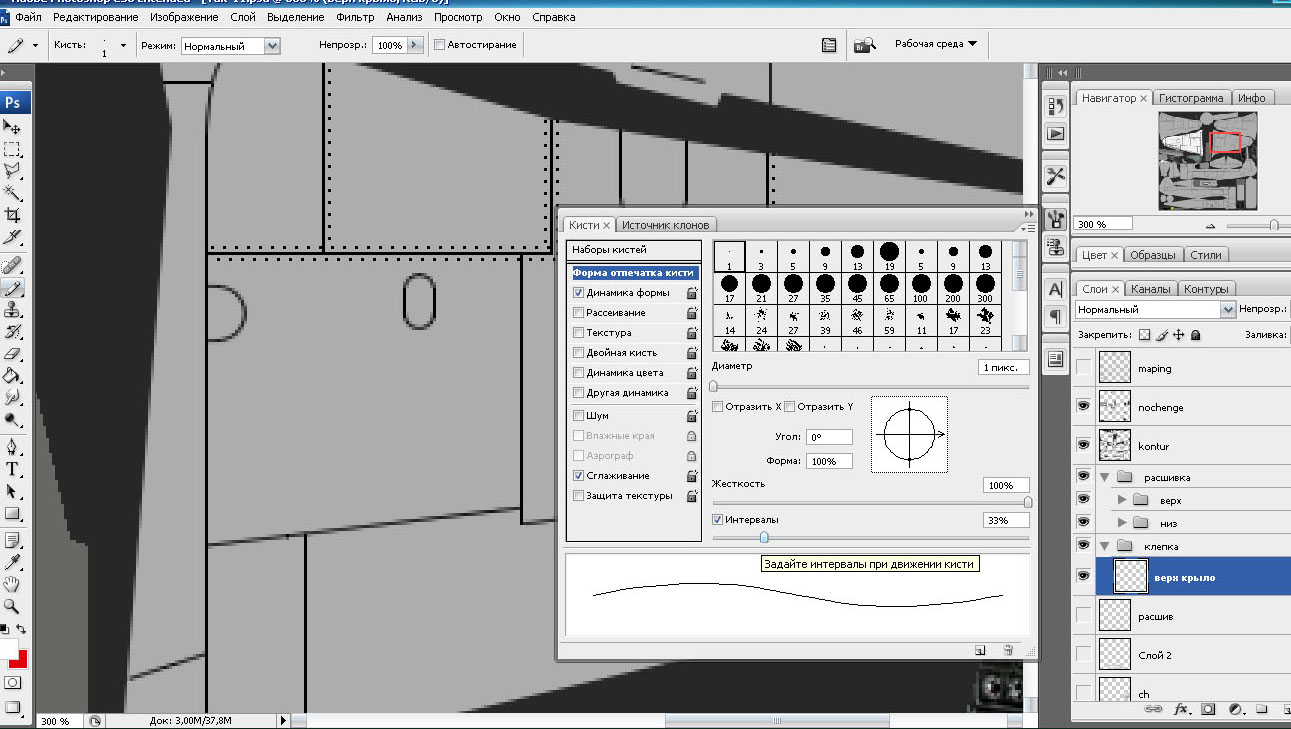The image size is (1291, 729).
Task: Expand the верх layer group
Action: [x=1122, y=500]
